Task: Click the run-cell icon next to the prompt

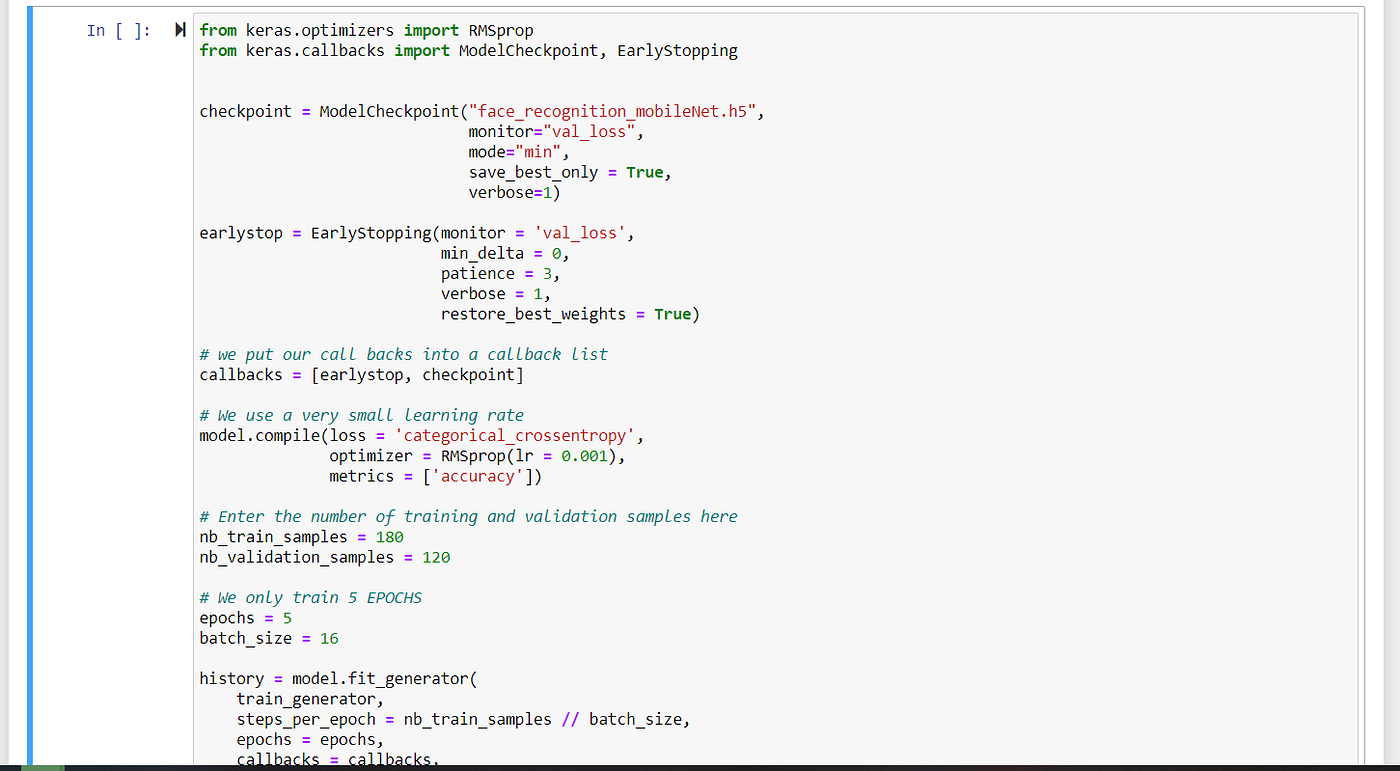Action: 180,29
